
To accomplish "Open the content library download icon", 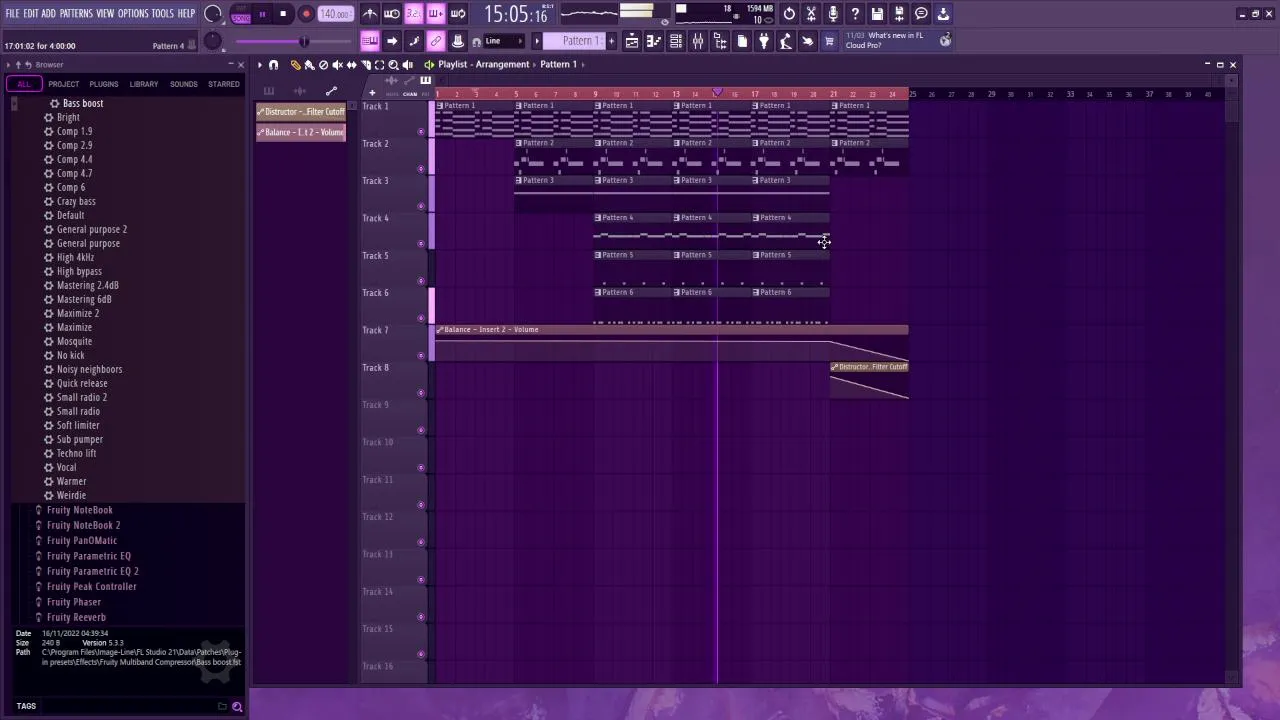I will click(x=943, y=14).
